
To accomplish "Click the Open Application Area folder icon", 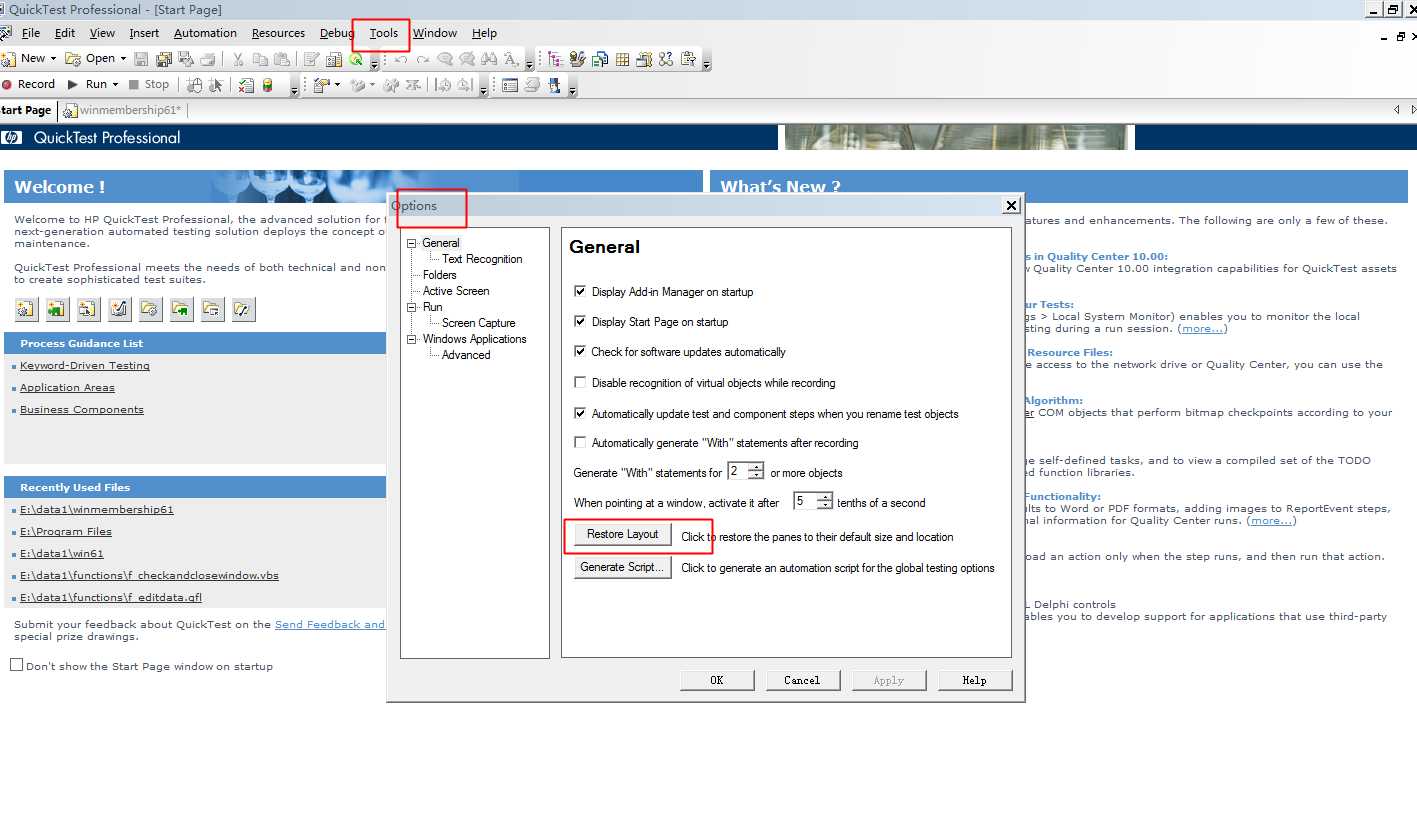I will (212, 309).
